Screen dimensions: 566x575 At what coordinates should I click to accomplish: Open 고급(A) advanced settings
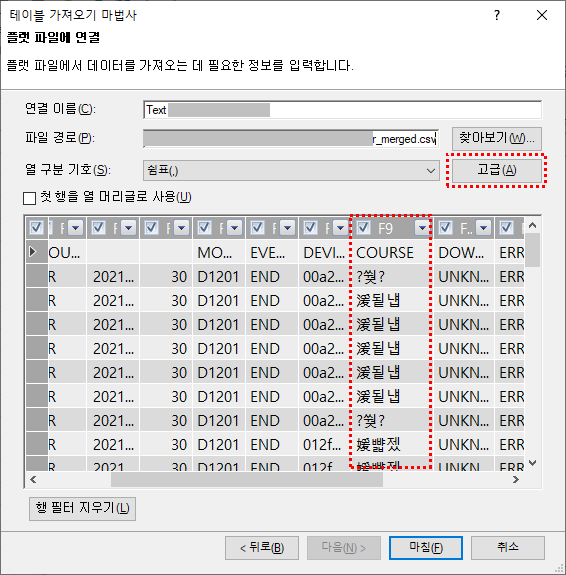[497, 171]
